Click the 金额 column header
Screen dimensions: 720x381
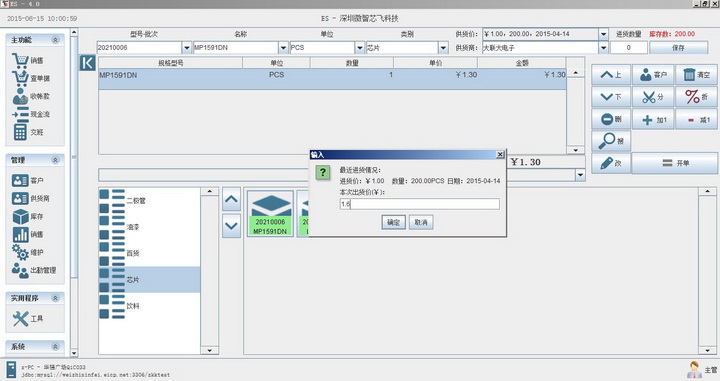522,63
